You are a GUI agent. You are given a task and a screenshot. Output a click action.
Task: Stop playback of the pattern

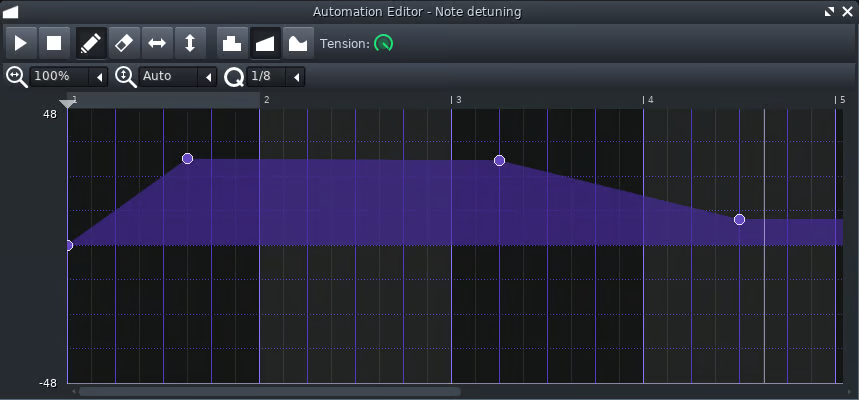click(54, 44)
